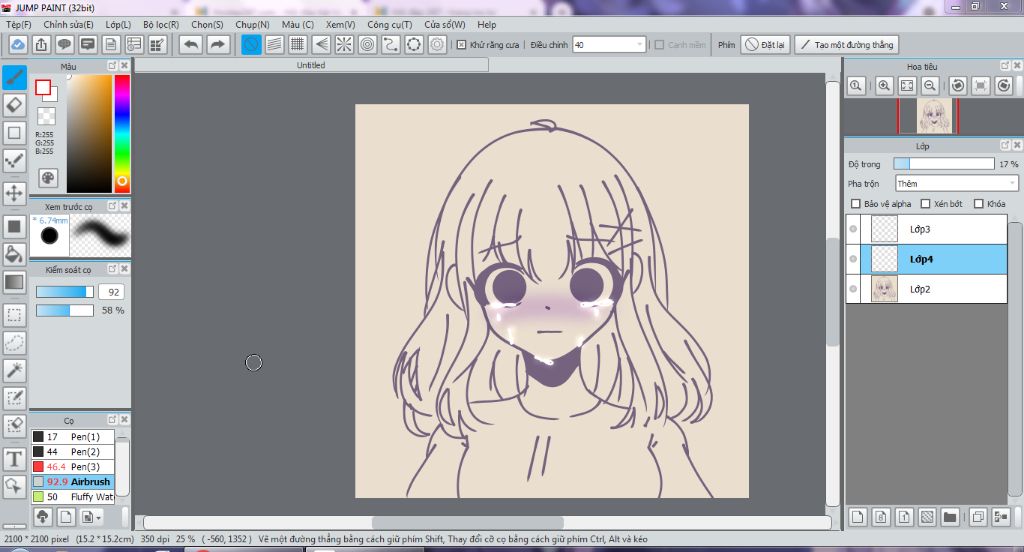Zoom out on the navigator panel
The width and height of the screenshot is (1024, 552).
pyautogui.click(x=930, y=86)
